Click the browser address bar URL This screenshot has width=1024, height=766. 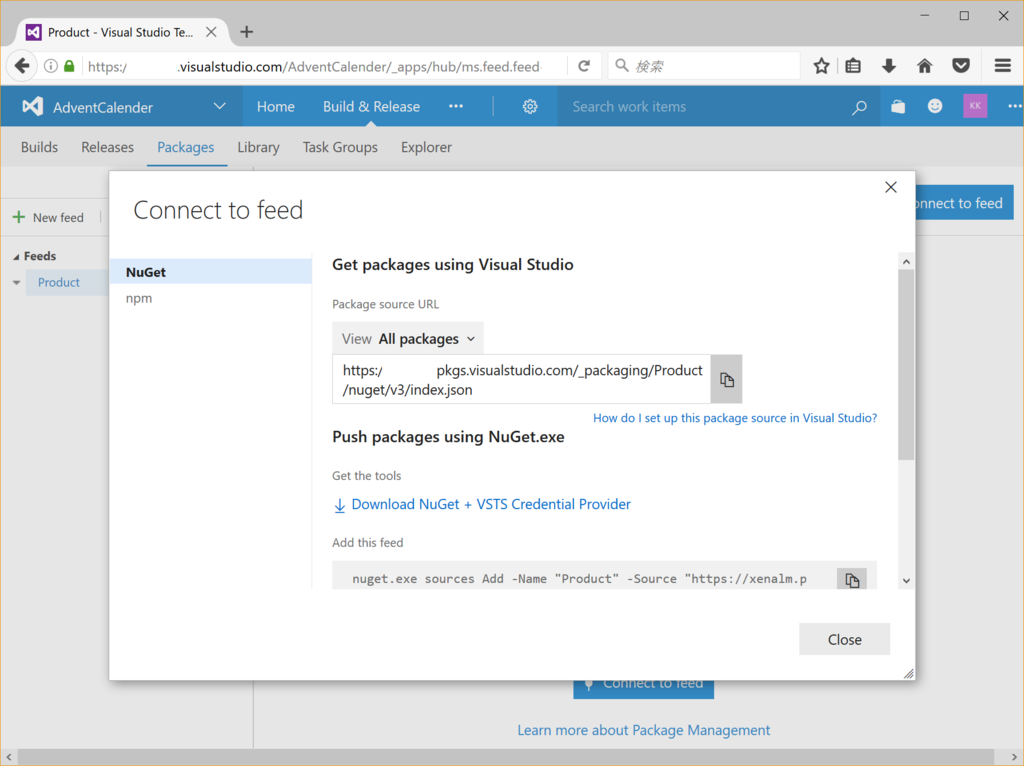[313, 67]
